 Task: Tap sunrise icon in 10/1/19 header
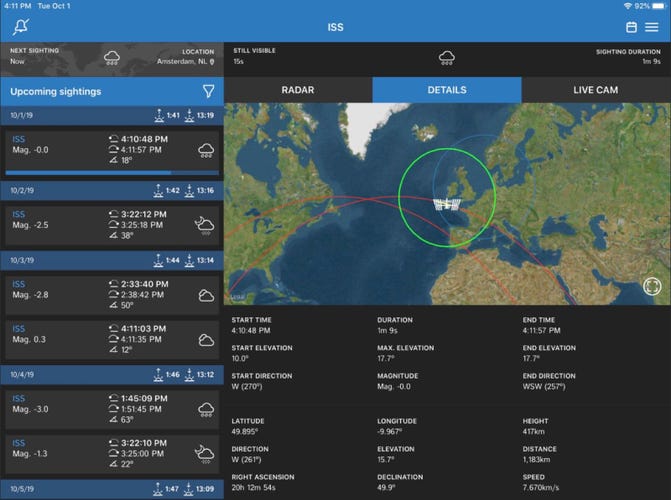pos(159,116)
